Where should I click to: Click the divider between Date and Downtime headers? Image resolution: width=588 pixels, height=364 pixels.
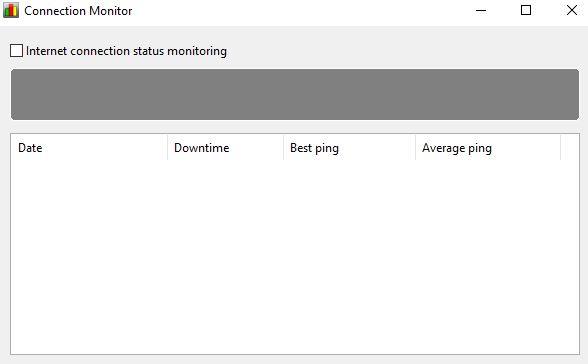tap(167, 148)
